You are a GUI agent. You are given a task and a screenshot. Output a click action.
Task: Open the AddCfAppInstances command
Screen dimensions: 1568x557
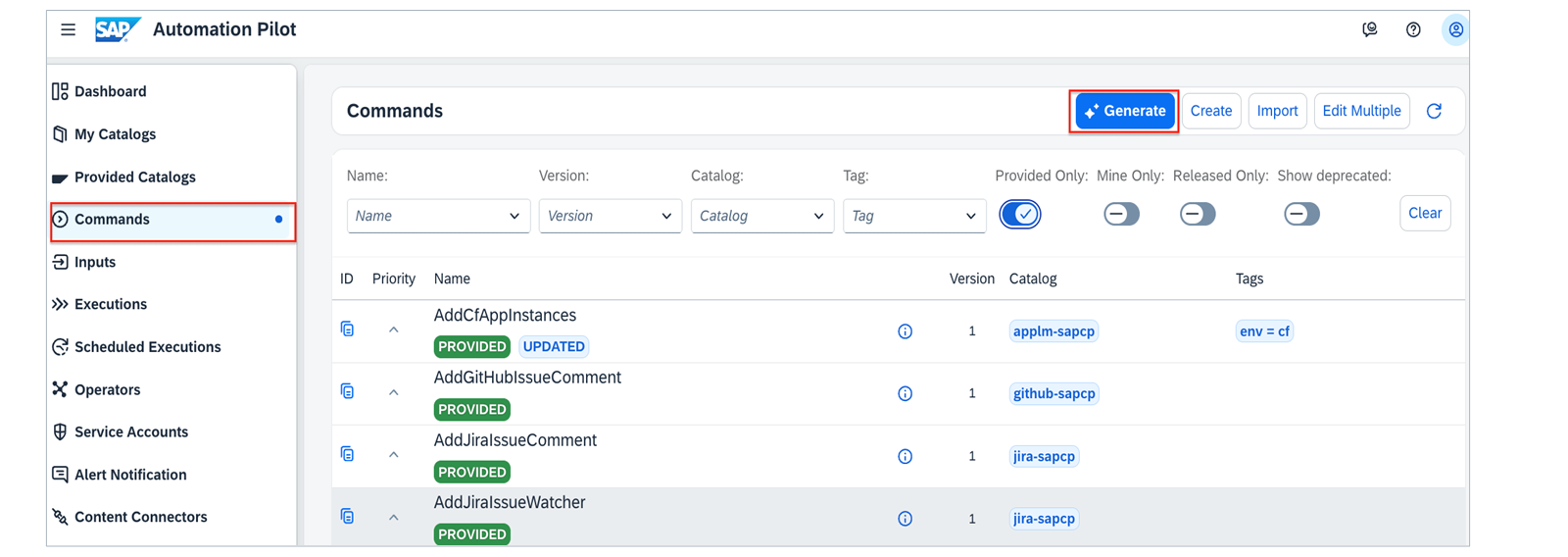coord(505,315)
